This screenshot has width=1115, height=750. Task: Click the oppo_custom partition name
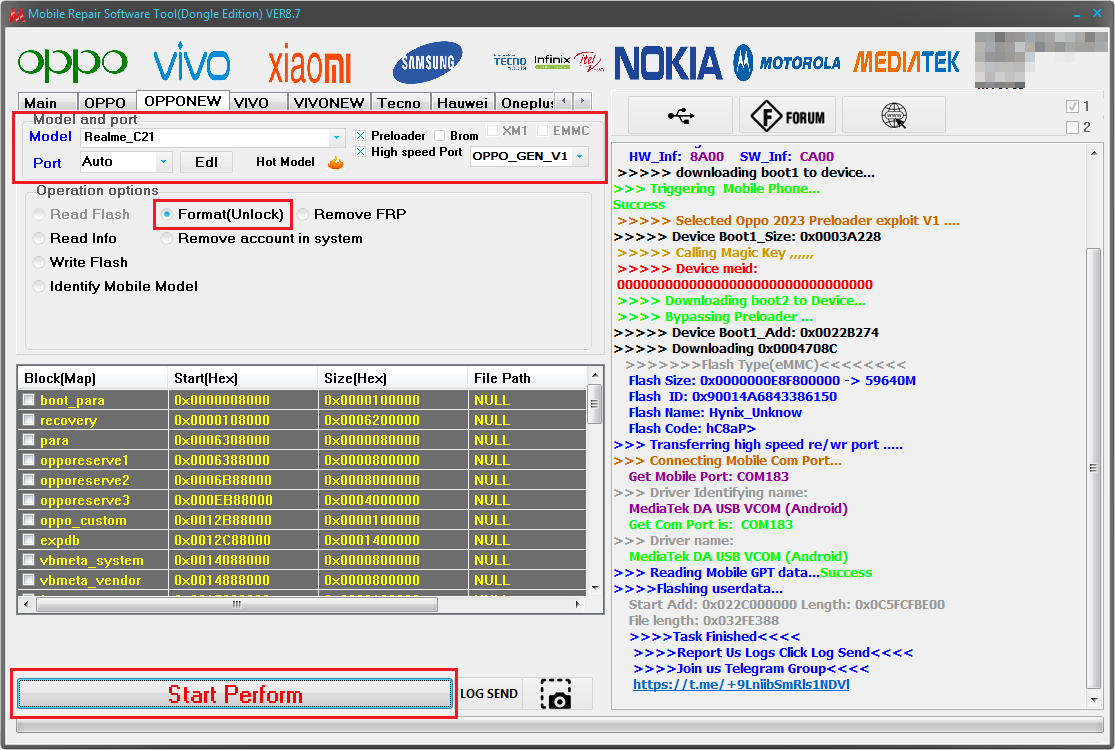point(83,520)
